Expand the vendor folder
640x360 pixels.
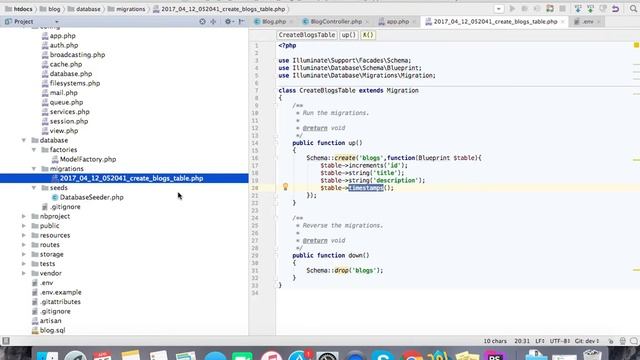click(24, 273)
